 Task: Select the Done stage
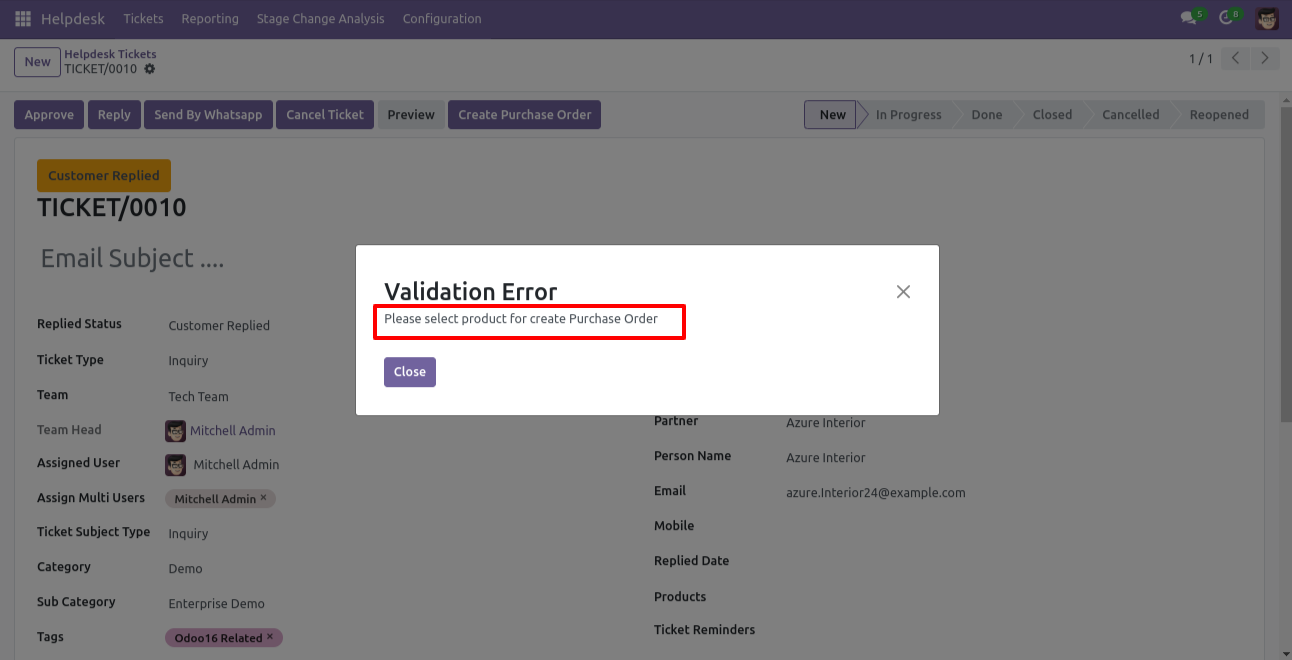986,115
